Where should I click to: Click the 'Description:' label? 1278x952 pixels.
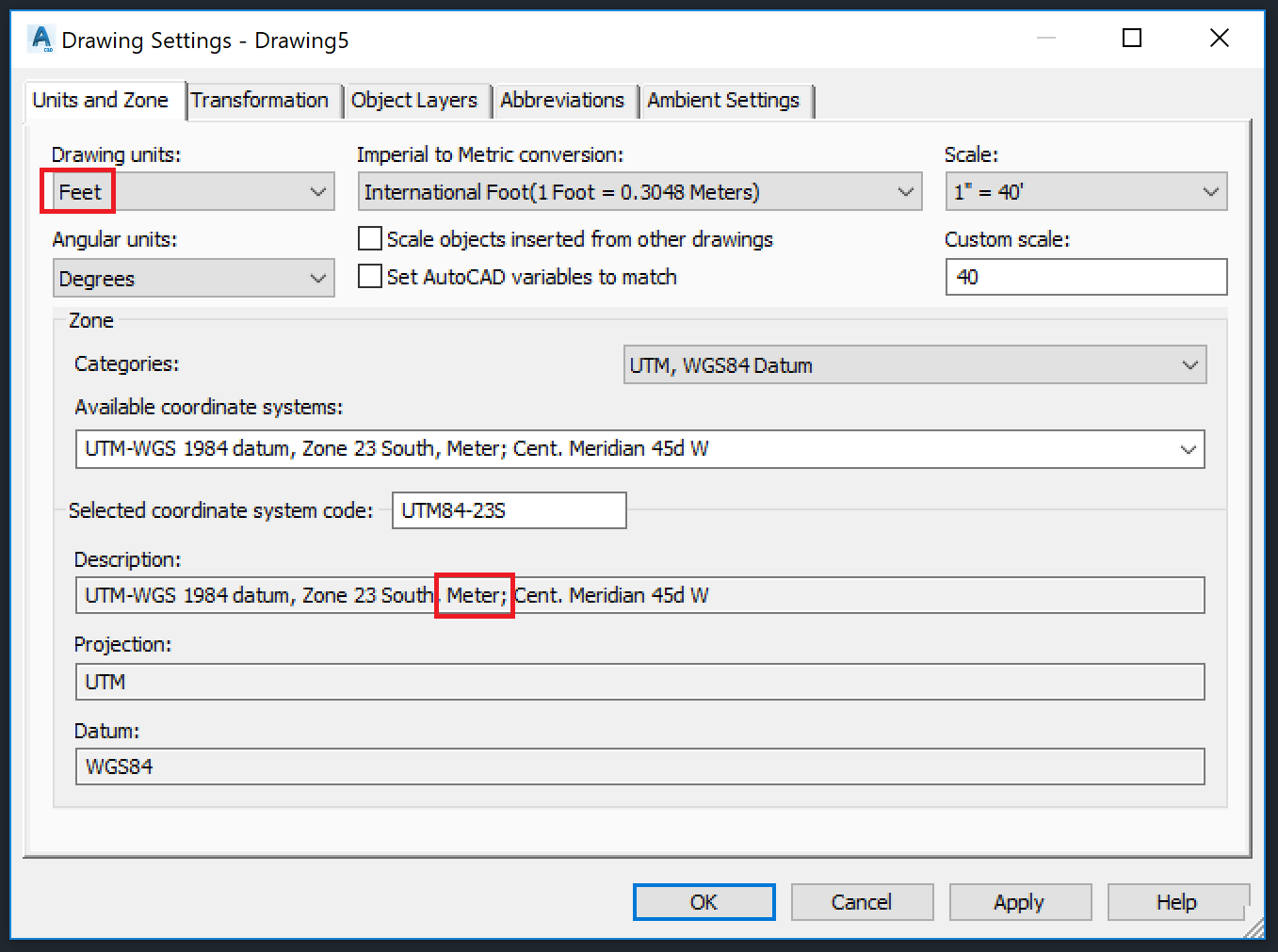pyautogui.click(x=127, y=559)
